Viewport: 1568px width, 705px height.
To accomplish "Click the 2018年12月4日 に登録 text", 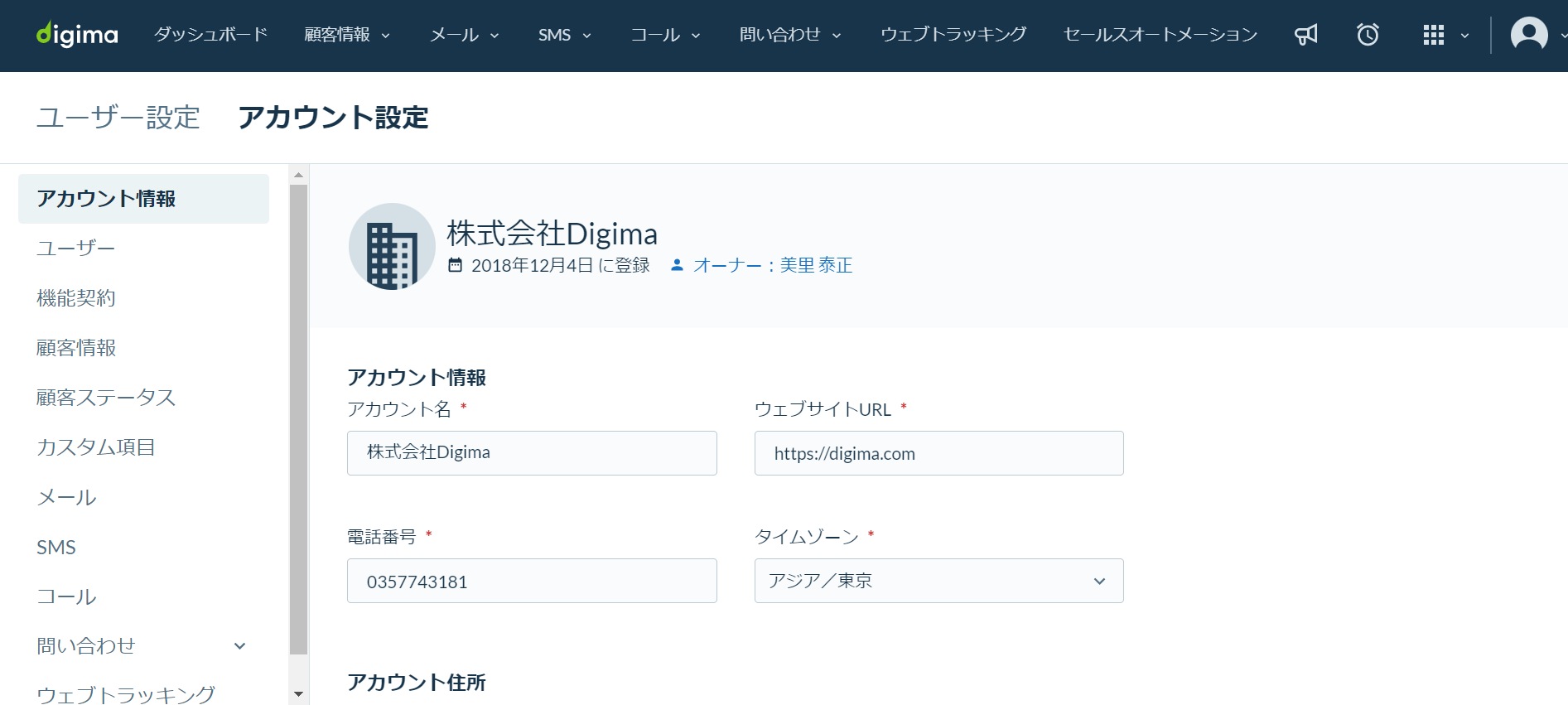I will click(561, 265).
